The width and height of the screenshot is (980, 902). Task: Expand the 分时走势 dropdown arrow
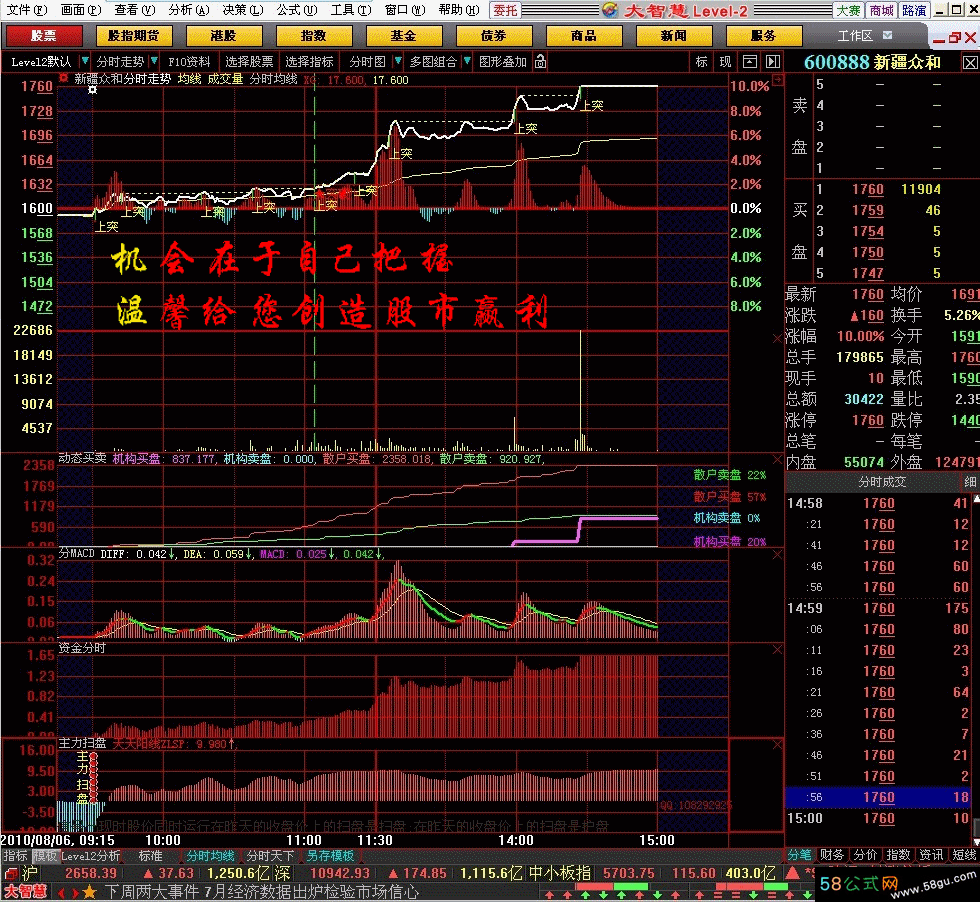pyautogui.click(x=154, y=61)
